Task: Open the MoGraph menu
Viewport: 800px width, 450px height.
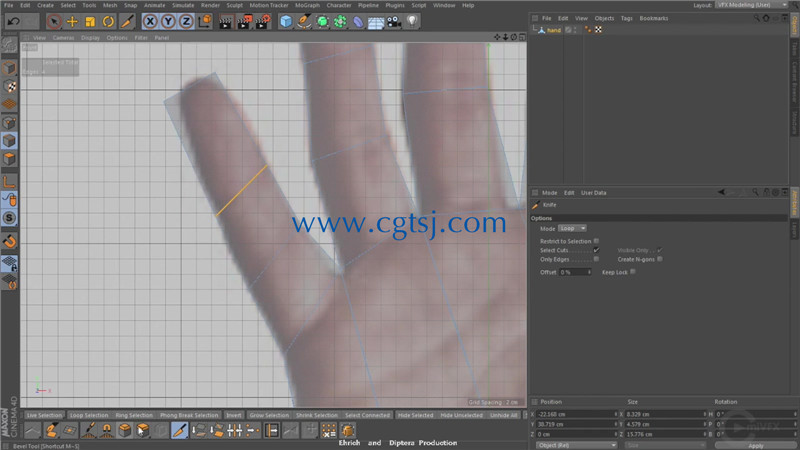Action: click(x=307, y=5)
